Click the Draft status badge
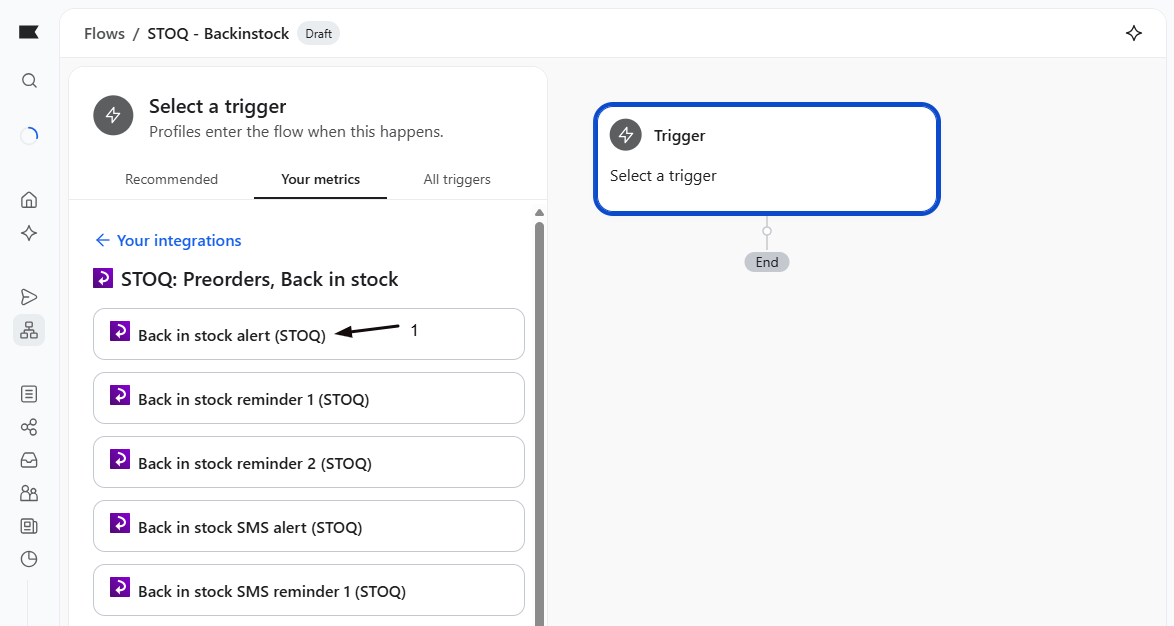The height and width of the screenshot is (626, 1174). click(x=318, y=34)
